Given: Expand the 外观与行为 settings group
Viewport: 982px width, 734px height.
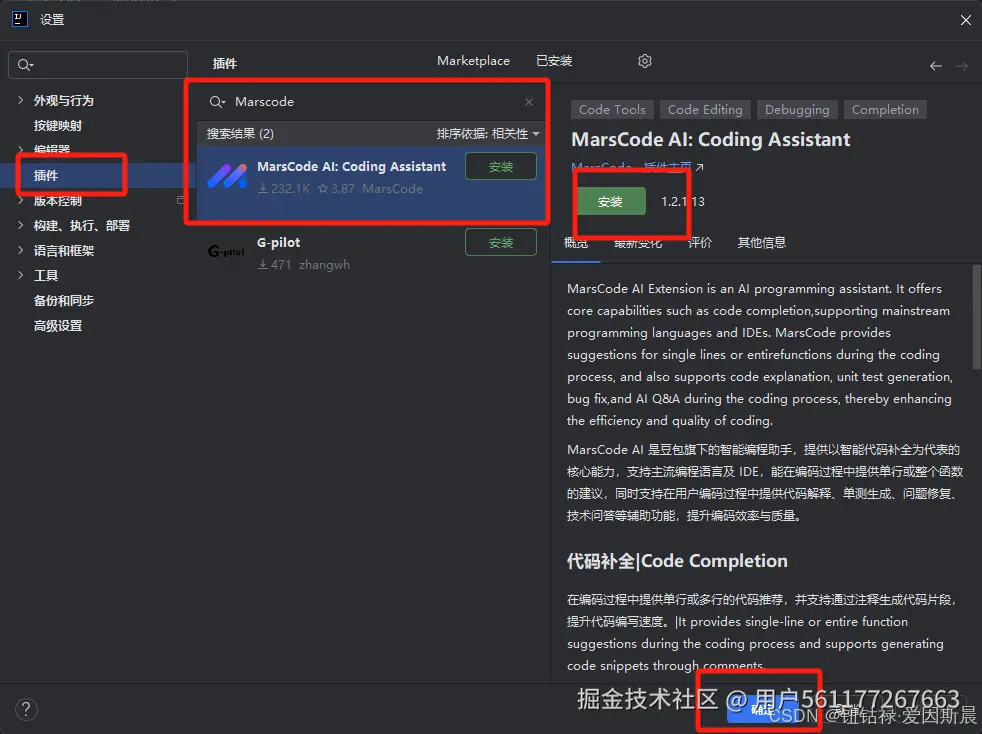Looking at the screenshot, I should point(21,100).
